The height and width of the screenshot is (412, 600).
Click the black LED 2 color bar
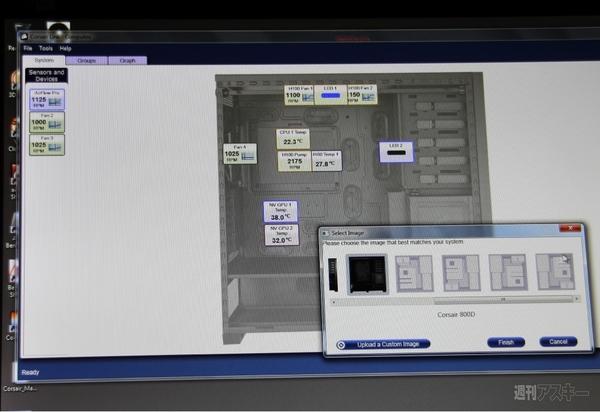coord(396,153)
